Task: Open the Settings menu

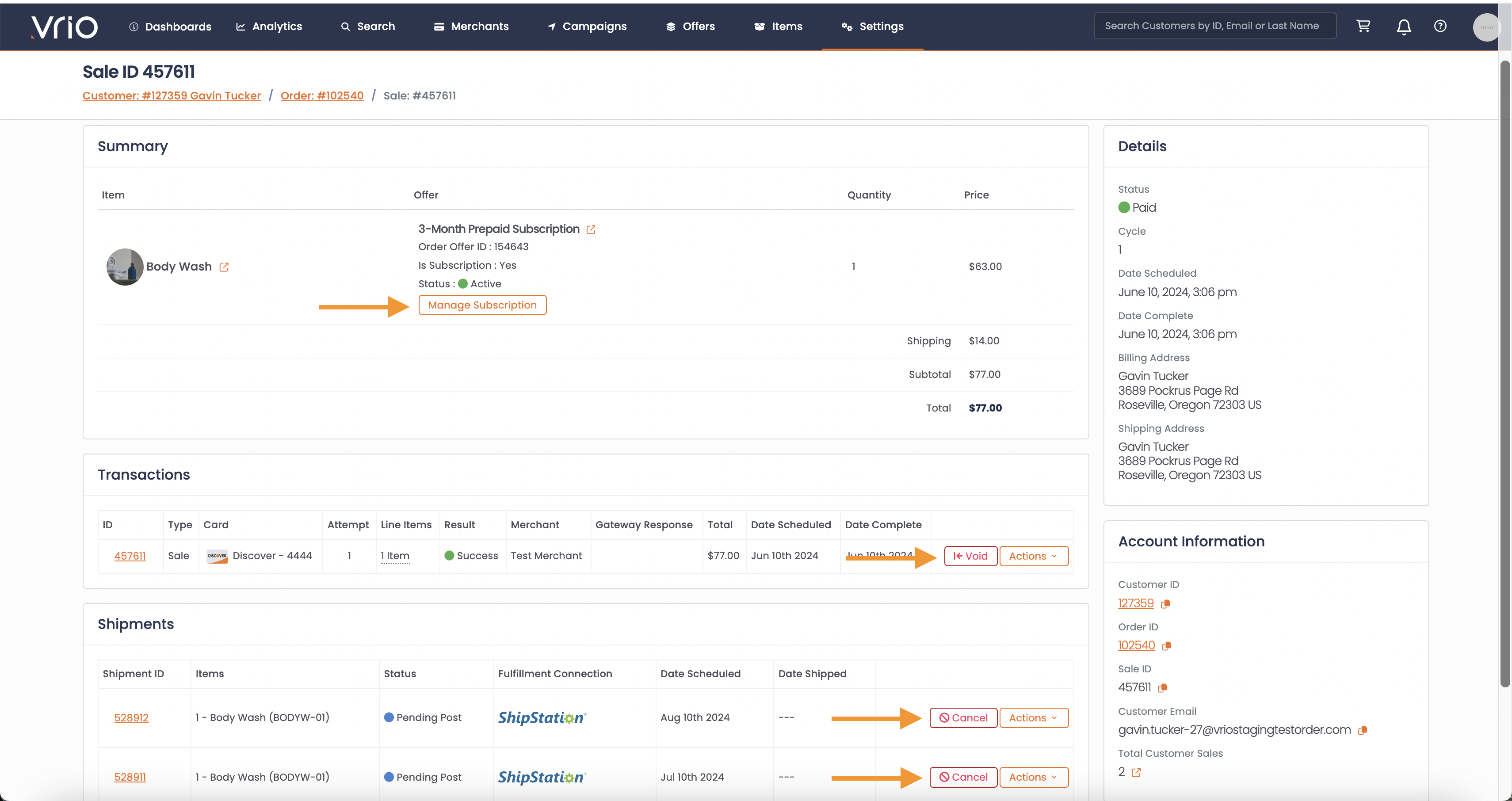Action: (872, 27)
